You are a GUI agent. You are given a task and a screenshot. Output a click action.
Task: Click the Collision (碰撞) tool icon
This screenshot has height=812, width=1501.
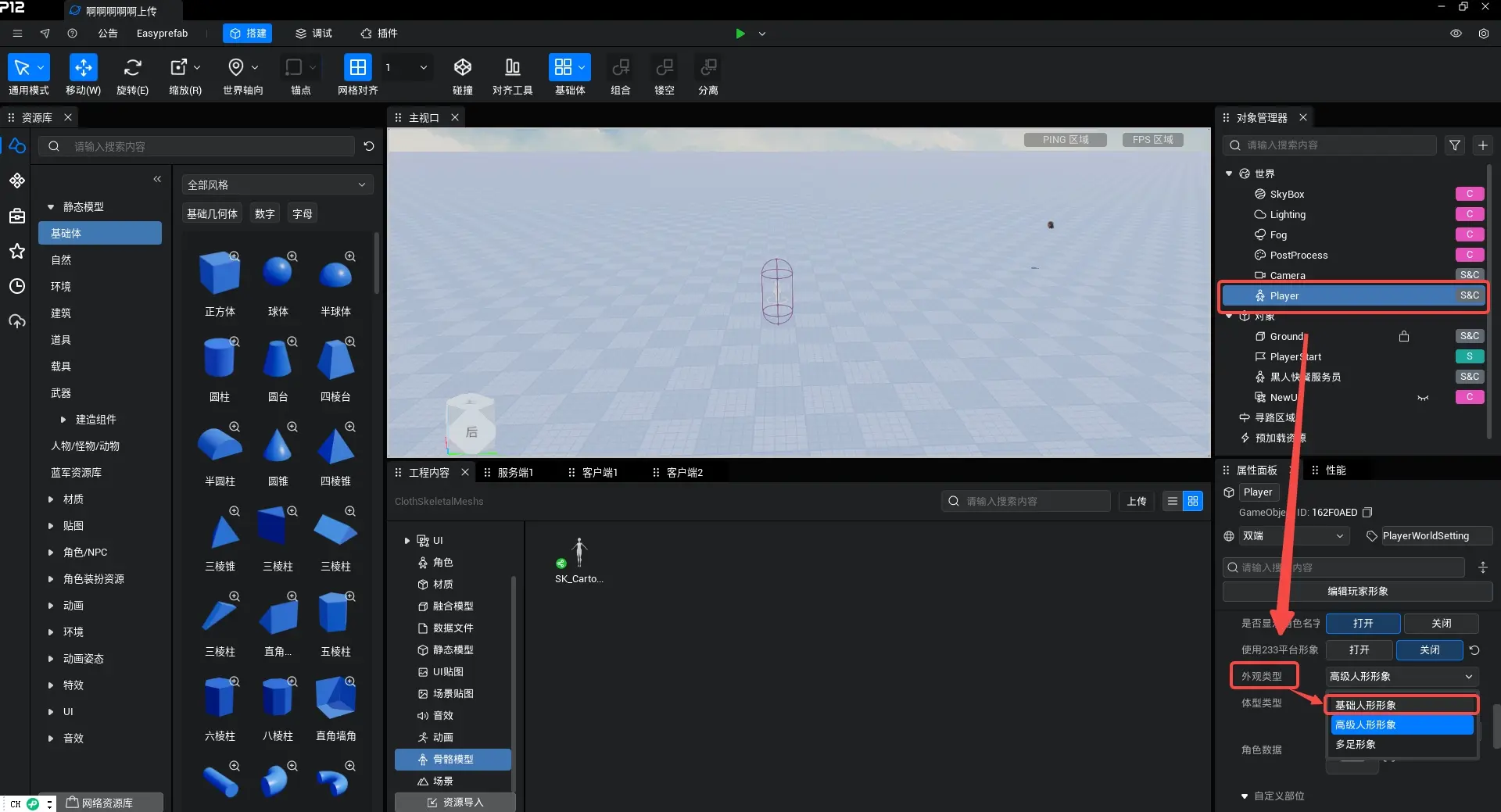pos(463,68)
